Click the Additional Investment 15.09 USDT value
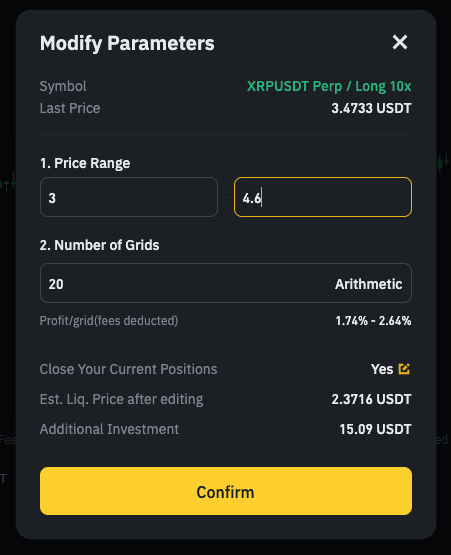This screenshot has height=555, width=451. (x=375, y=429)
